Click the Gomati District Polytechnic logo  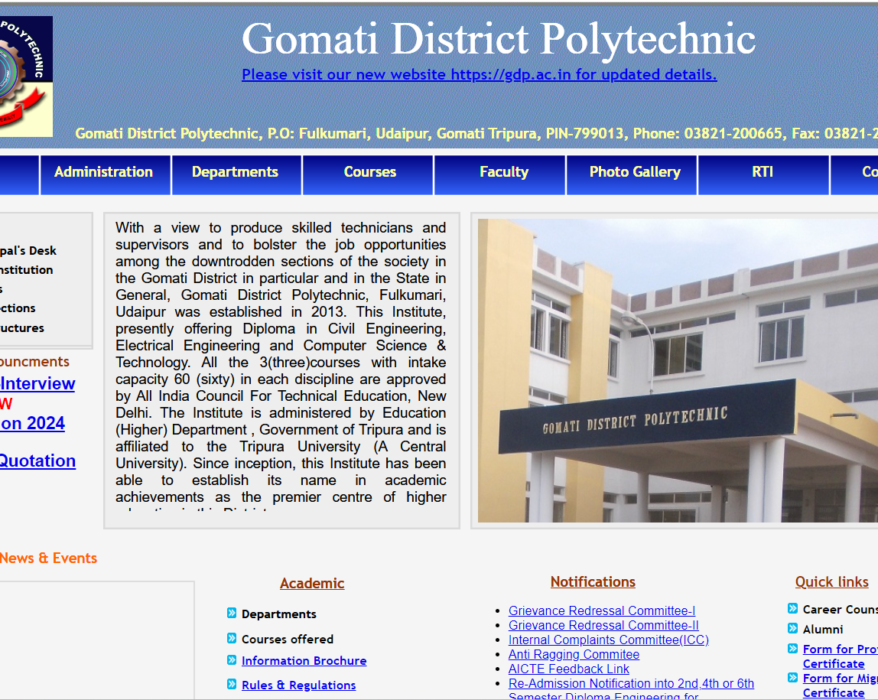(x=26, y=76)
